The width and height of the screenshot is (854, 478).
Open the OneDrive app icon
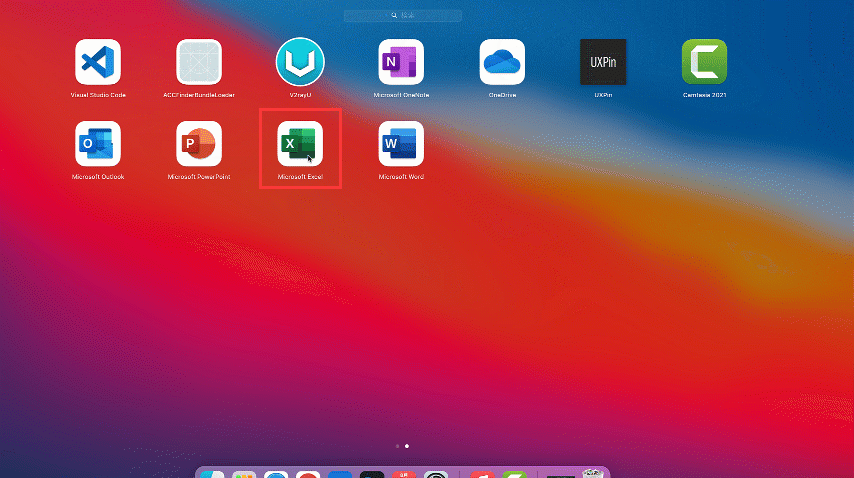point(502,62)
